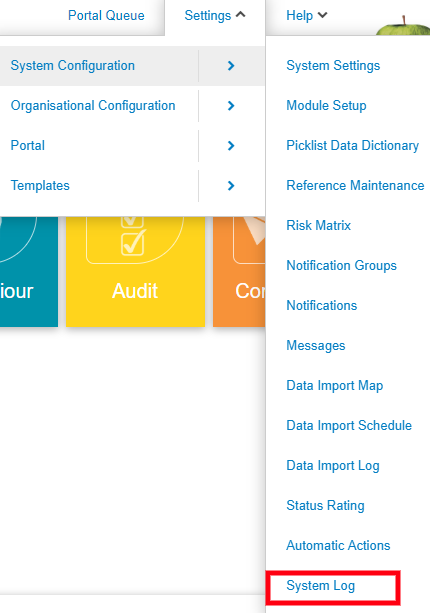Viewport: 430px width, 613px height.
Task: Choose Reference Maintenance option
Action: click(355, 185)
